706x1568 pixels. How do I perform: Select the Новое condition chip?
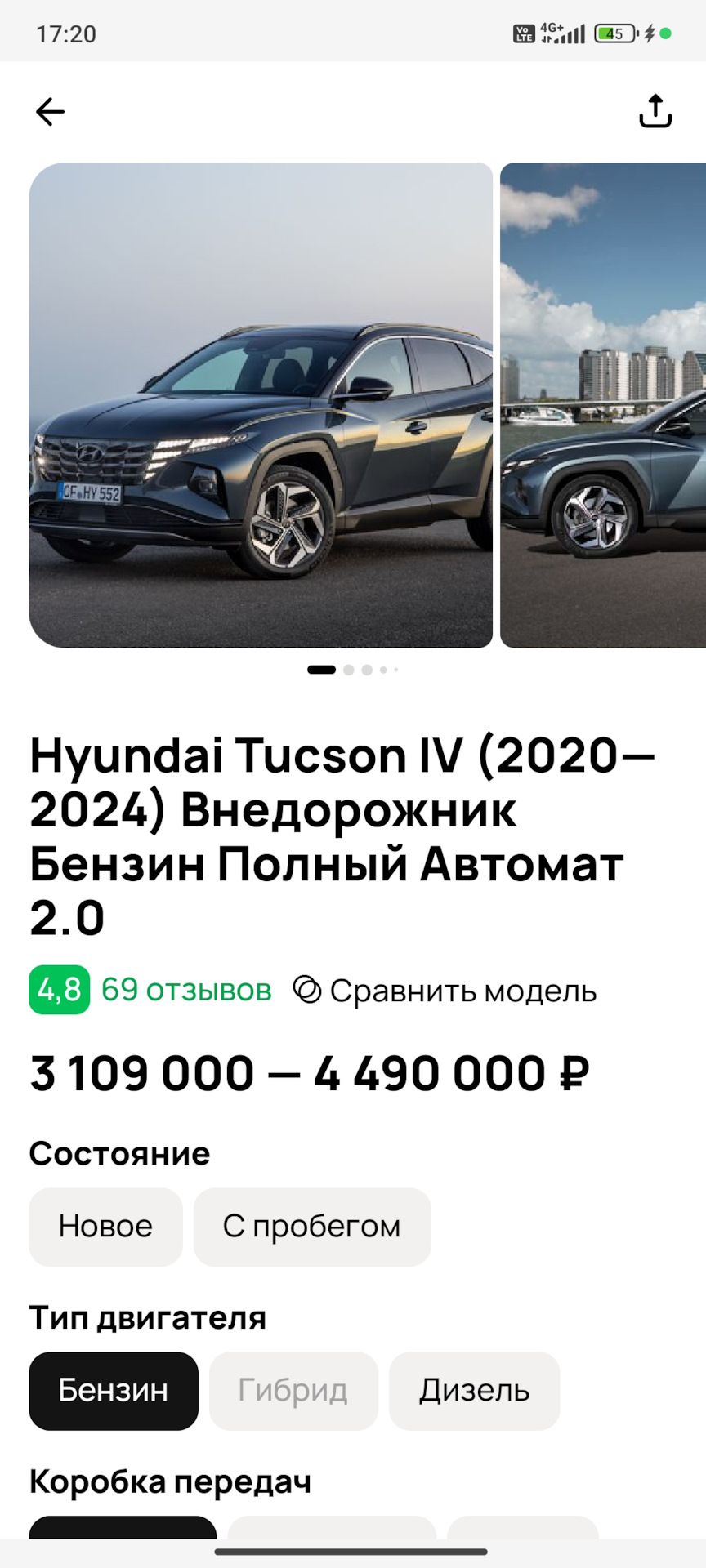coord(105,1227)
